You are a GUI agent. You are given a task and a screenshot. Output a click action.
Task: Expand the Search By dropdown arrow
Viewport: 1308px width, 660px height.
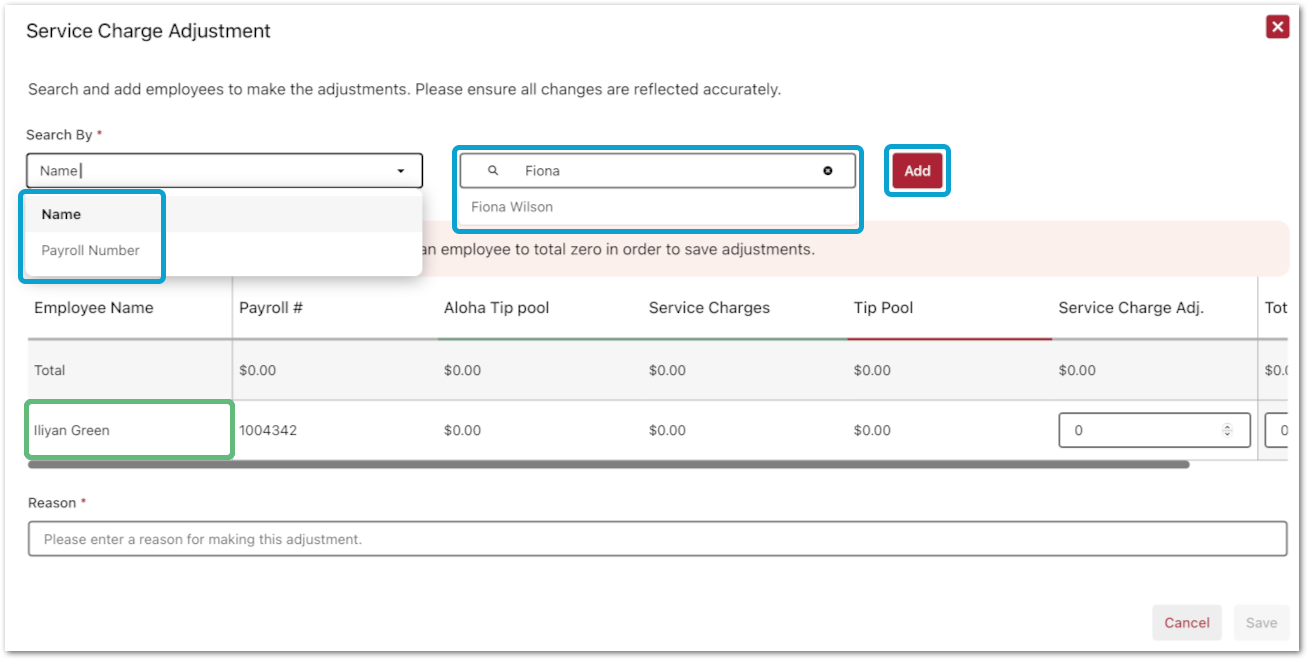click(x=401, y=171)
